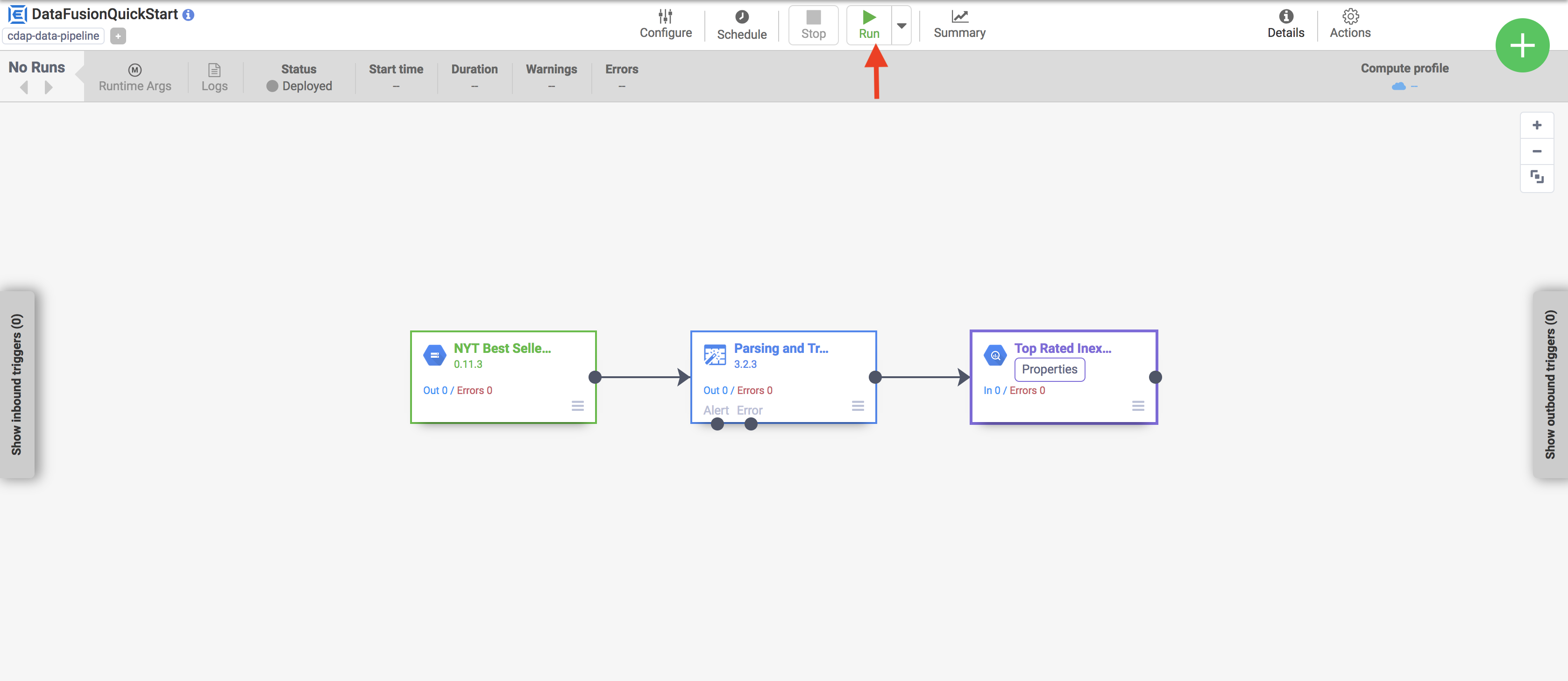Click the Actions menu icon
The width and height of the screenshot is (1568, 681).
(1350, 16)
